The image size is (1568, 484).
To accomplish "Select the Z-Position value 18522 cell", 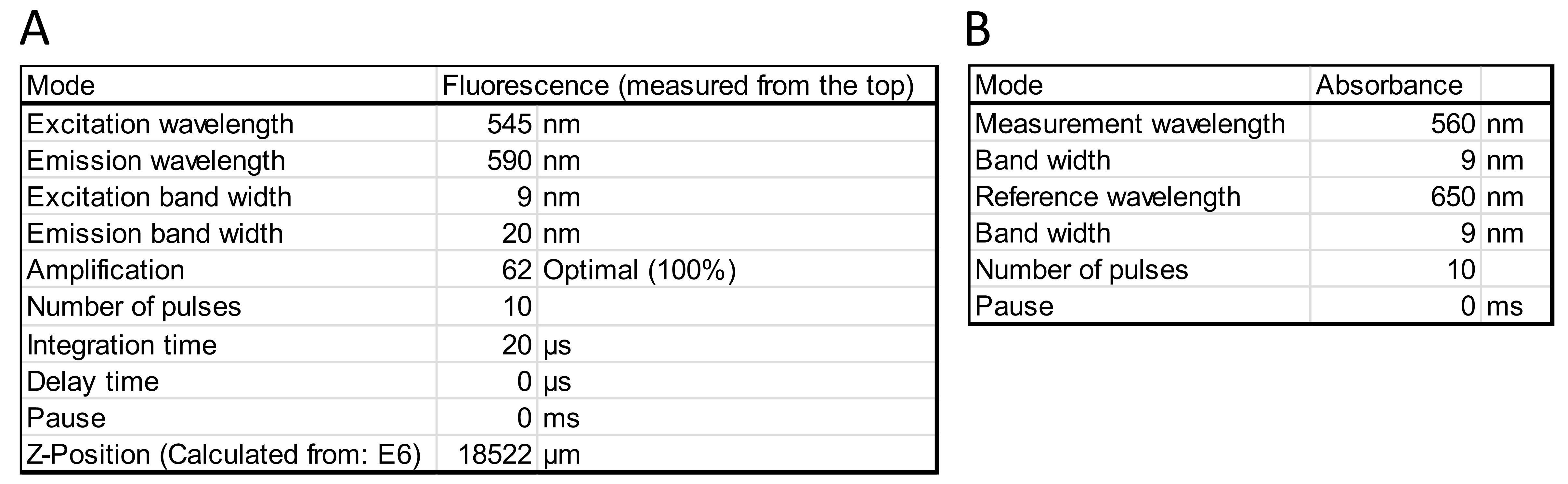I will (x=487, y=454).
